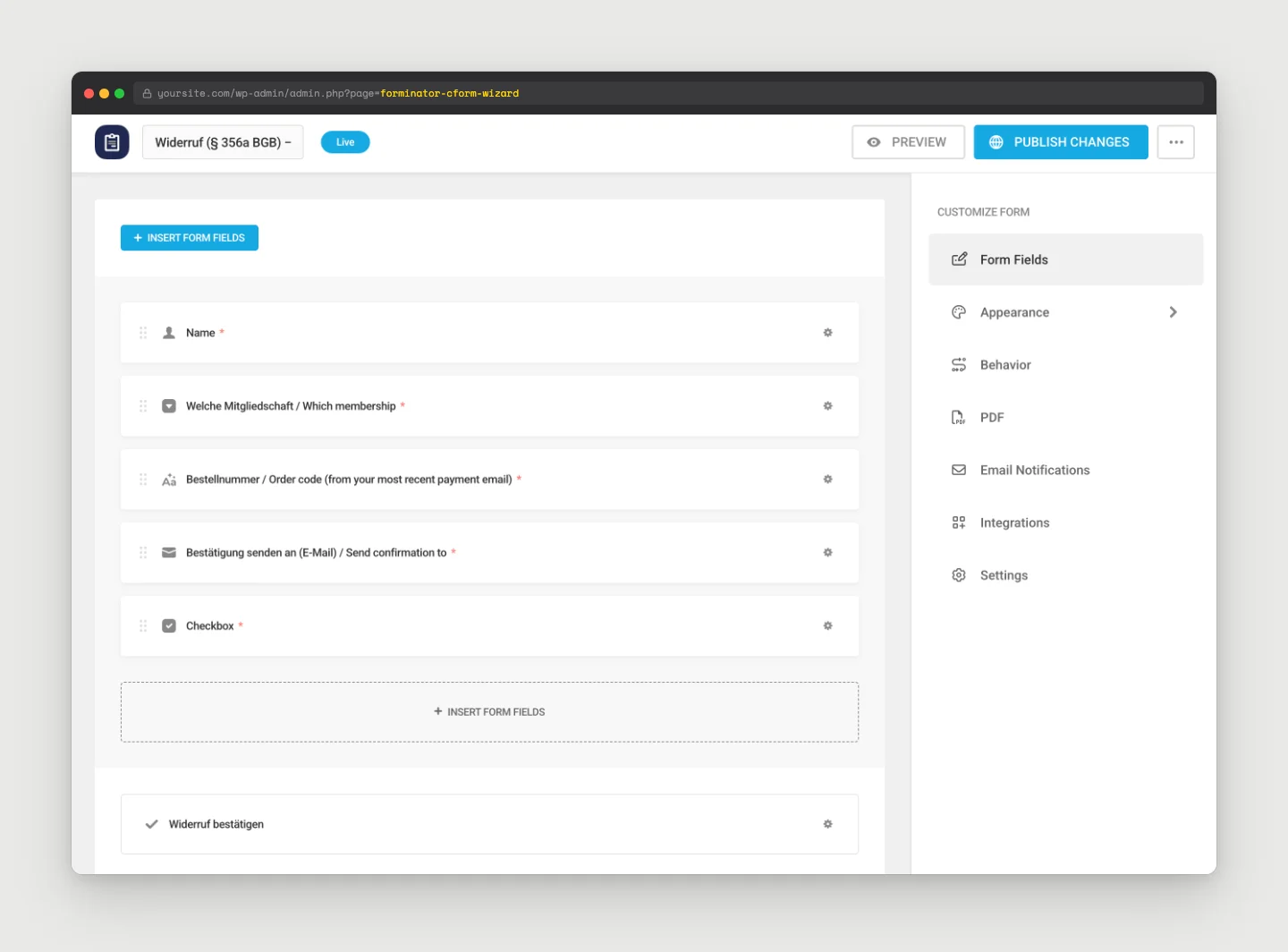The width and height of the screenshot is (1288, 952).
Task: Click the Settings gear icon in sidebar
Action: (959, 575)
